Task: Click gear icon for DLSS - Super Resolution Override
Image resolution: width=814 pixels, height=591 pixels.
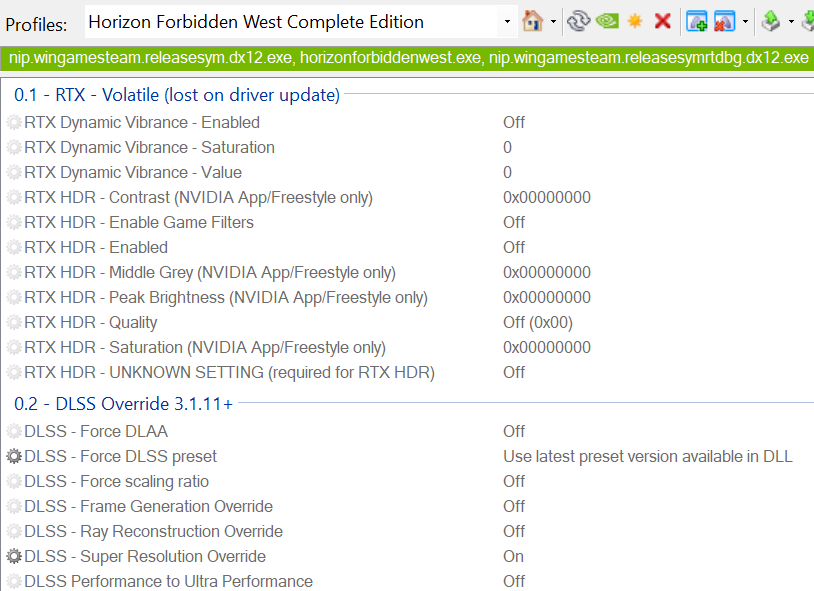Action: click(x=14, y=556)
